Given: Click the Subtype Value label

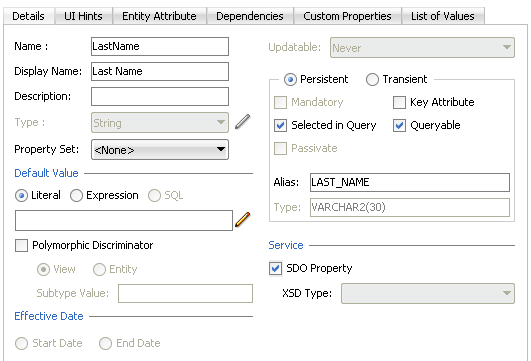Looking at the screenshot, I should tap(73, 293).
